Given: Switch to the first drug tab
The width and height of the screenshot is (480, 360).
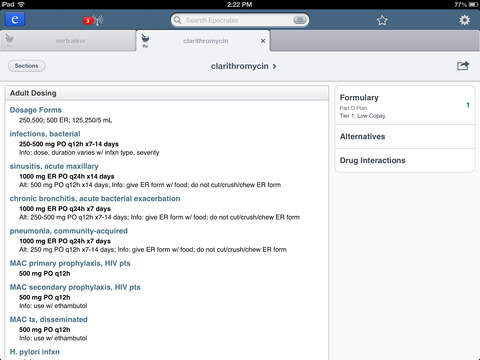Looking at the screenshot, I should point(68,41).
